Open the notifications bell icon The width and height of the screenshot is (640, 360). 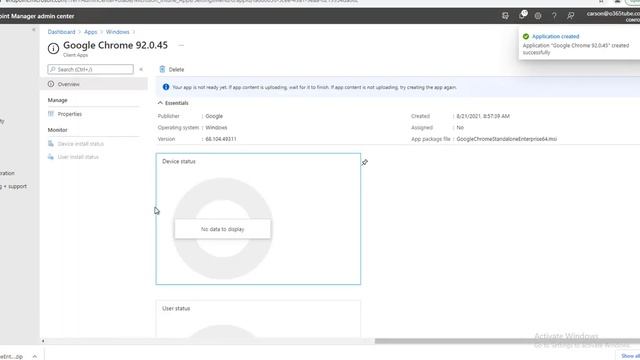coord(522,16)
